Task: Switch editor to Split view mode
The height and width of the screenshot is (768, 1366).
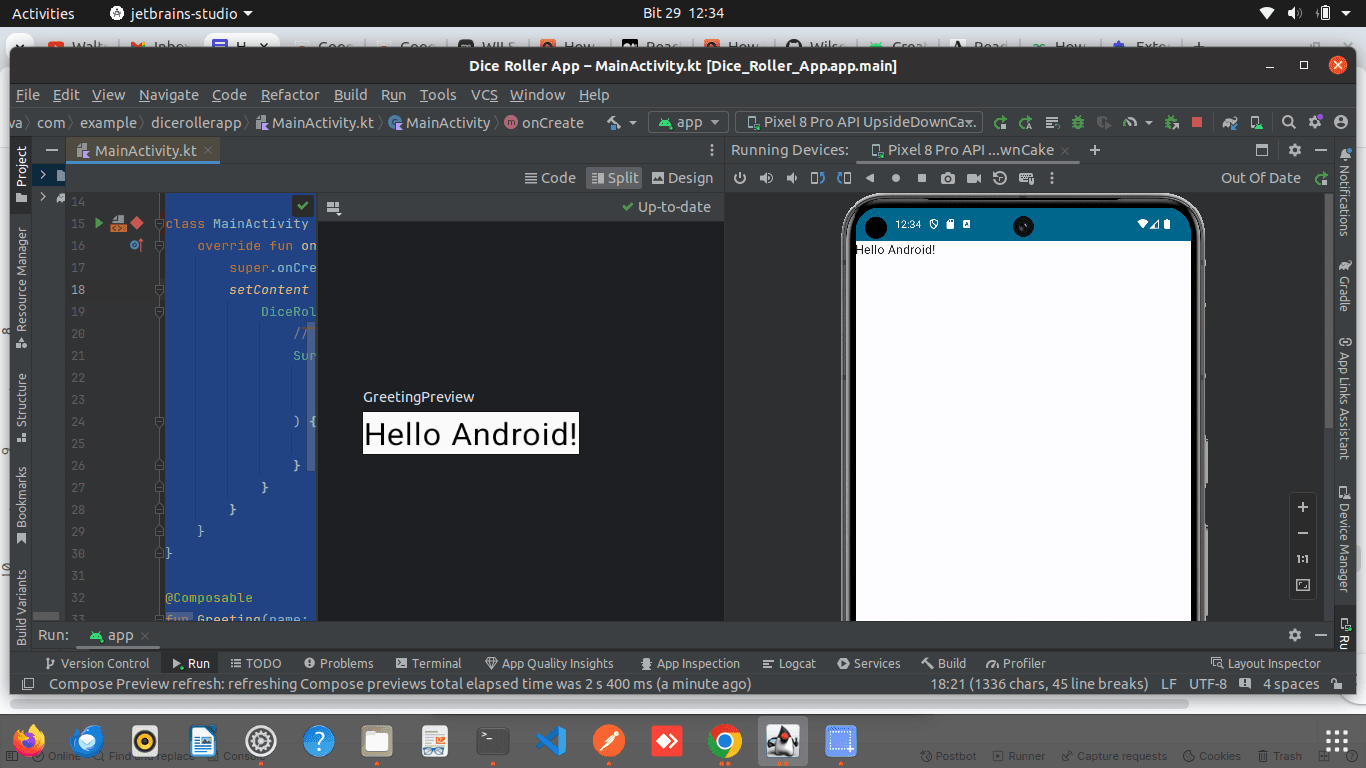Action: tap(614, 178)
